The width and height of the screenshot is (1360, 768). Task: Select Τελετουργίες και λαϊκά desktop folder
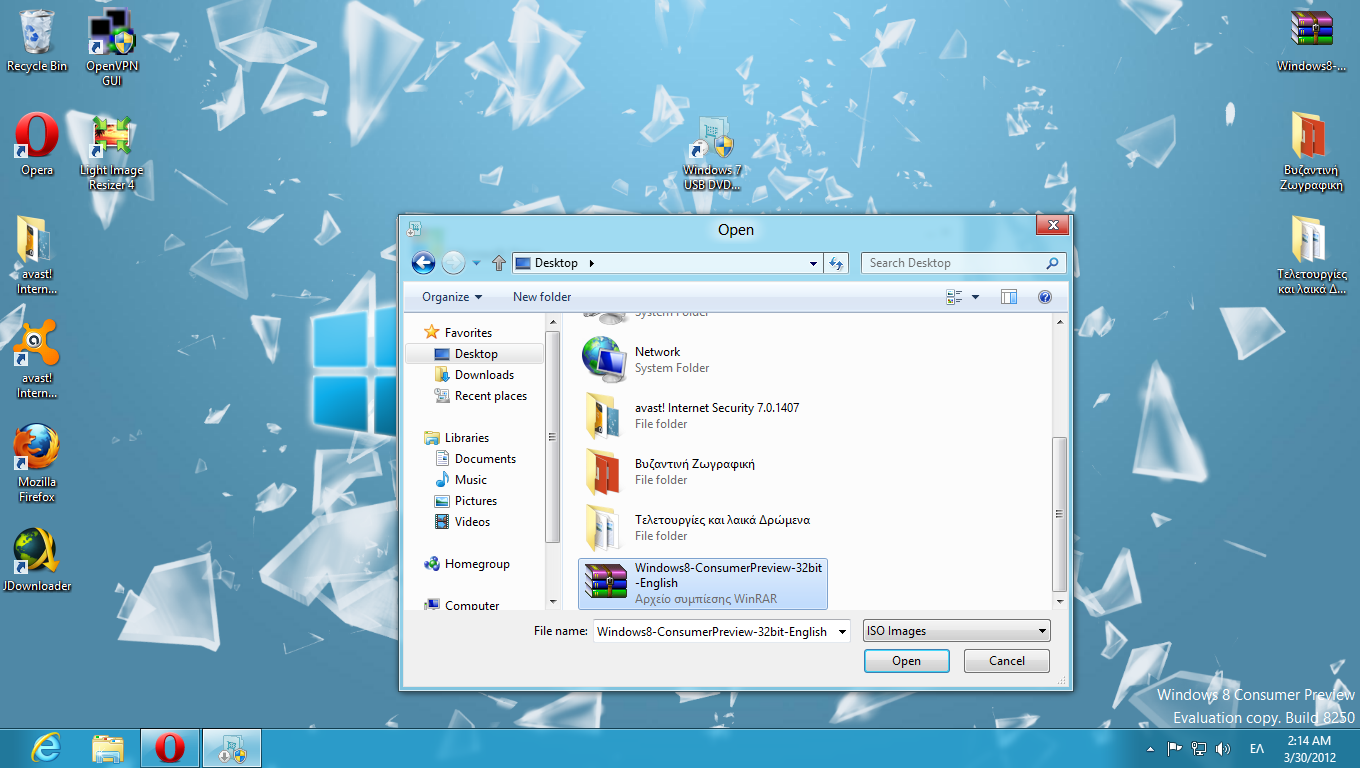(x=1312, y=255)
